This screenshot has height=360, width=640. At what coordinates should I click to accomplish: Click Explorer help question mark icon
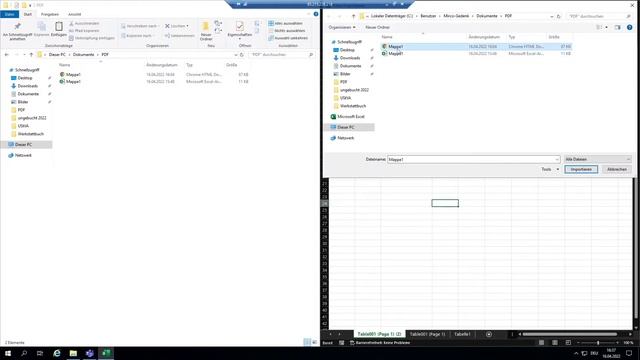316,14
